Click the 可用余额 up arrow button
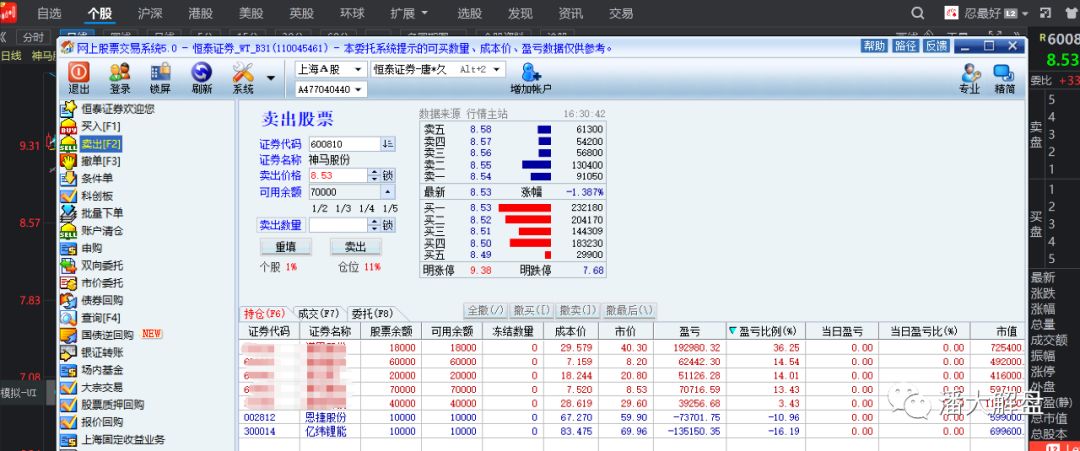The width and height of the screenshot is (1080, 451). 388,192
